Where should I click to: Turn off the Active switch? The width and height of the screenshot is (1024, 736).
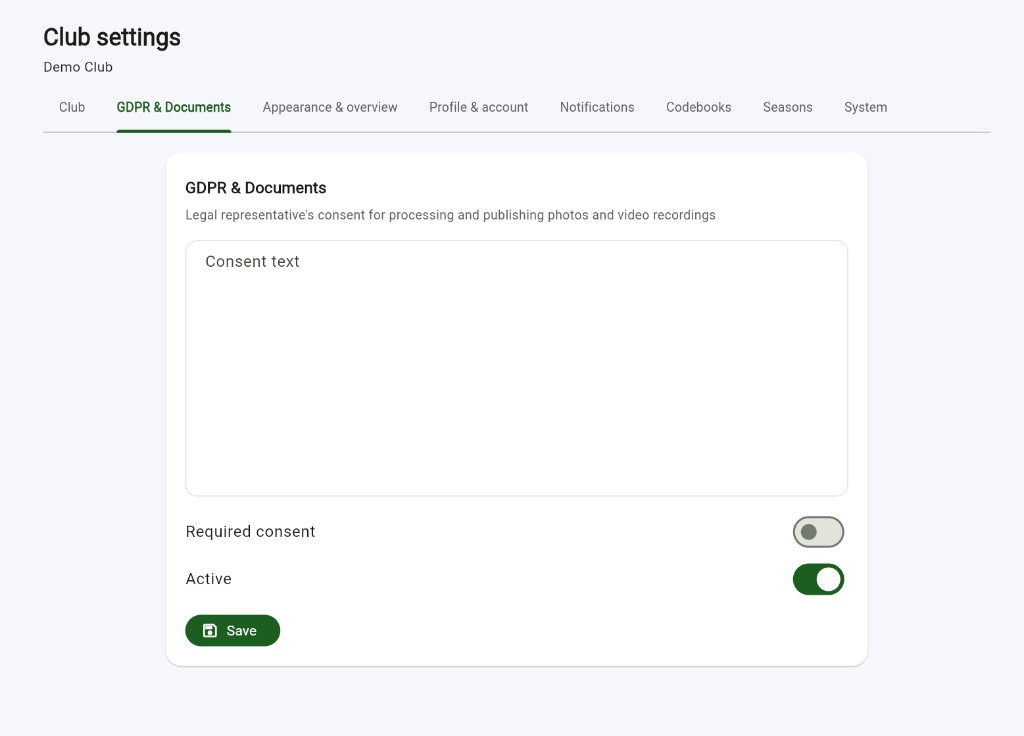[x=818, y=579]
